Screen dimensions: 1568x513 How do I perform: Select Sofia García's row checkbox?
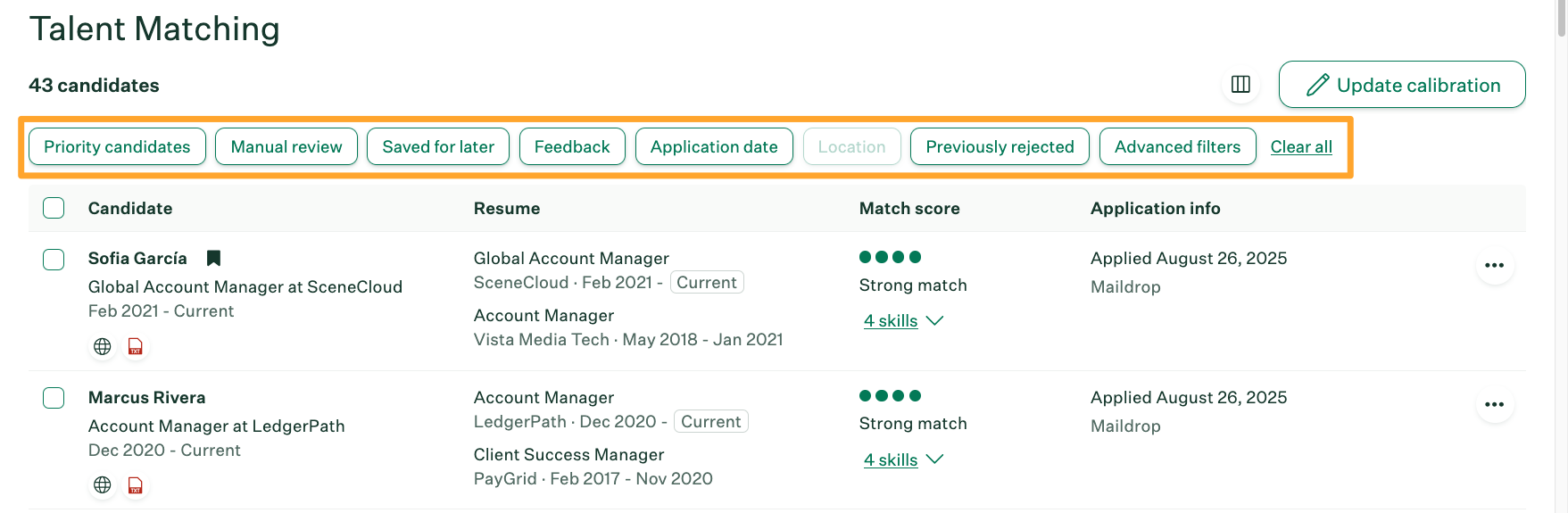[54, 259]
